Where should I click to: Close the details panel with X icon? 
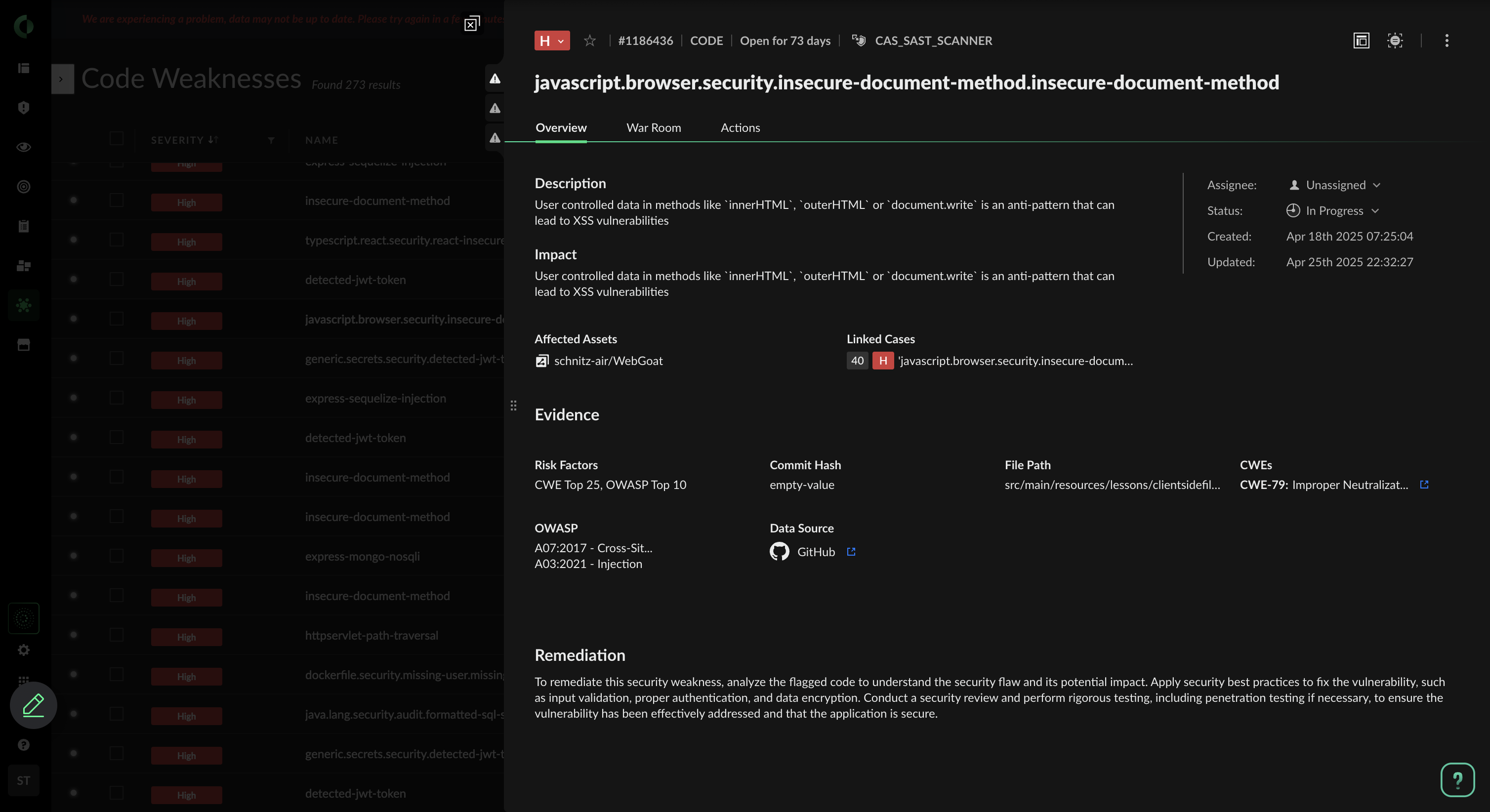click(471, 24)
